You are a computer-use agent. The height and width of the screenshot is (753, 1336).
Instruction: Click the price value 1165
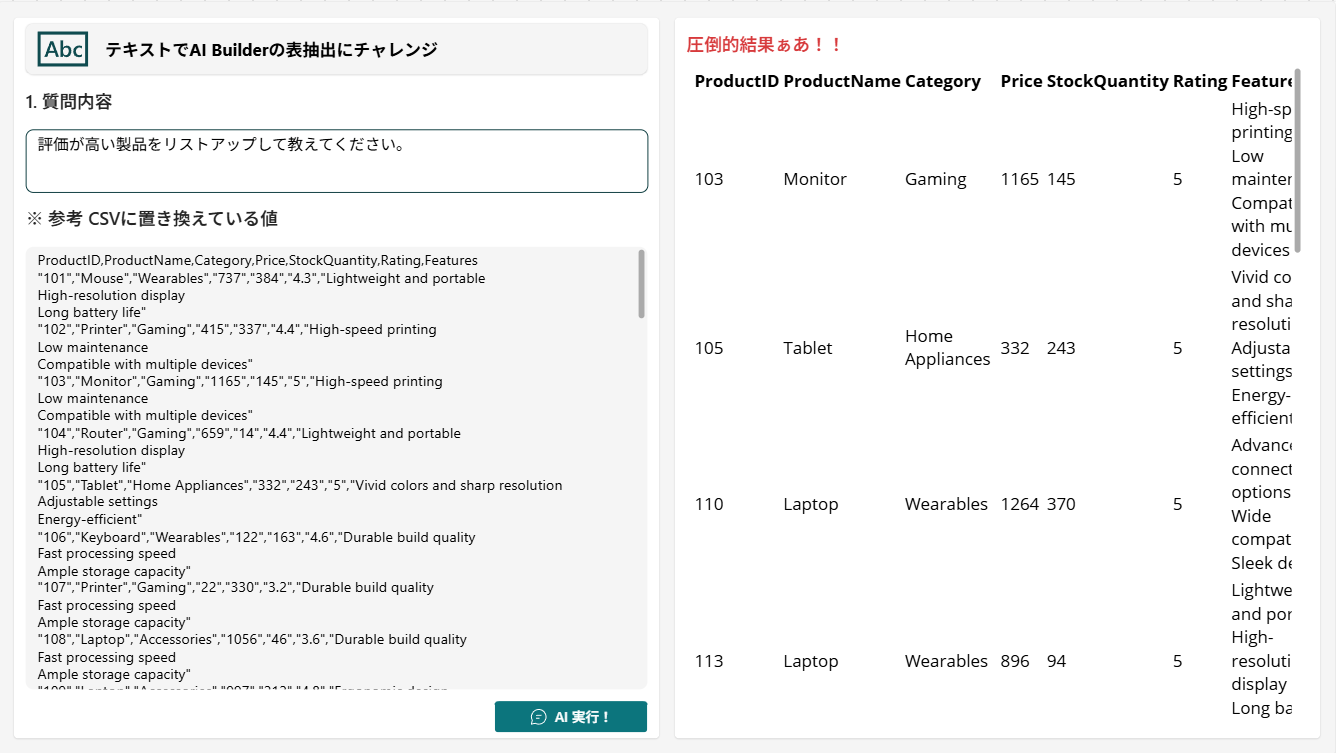1020,179
